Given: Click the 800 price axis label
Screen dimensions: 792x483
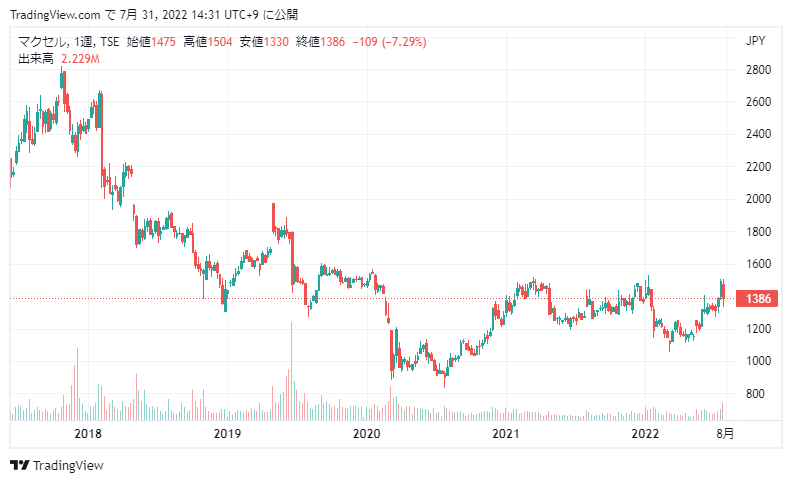Looking at the screenshot, I should tap(755, 394).
